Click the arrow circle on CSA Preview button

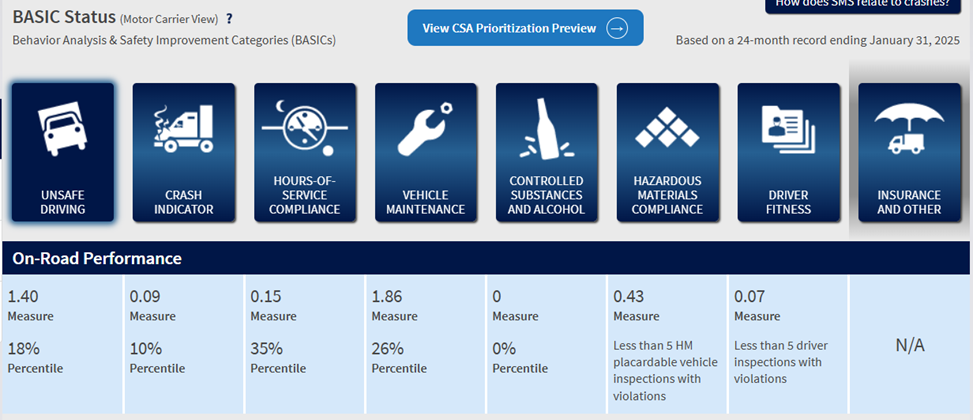tap(617, 28)
